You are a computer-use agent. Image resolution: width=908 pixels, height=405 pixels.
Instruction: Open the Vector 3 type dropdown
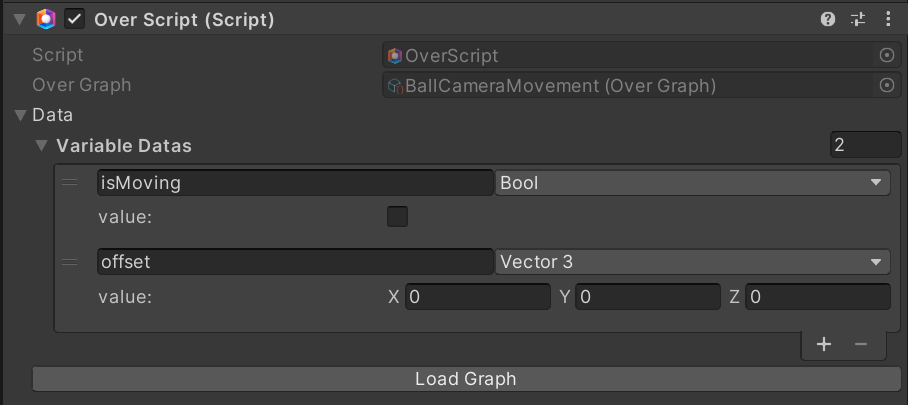pyautogui.click(x=692, y=263)
